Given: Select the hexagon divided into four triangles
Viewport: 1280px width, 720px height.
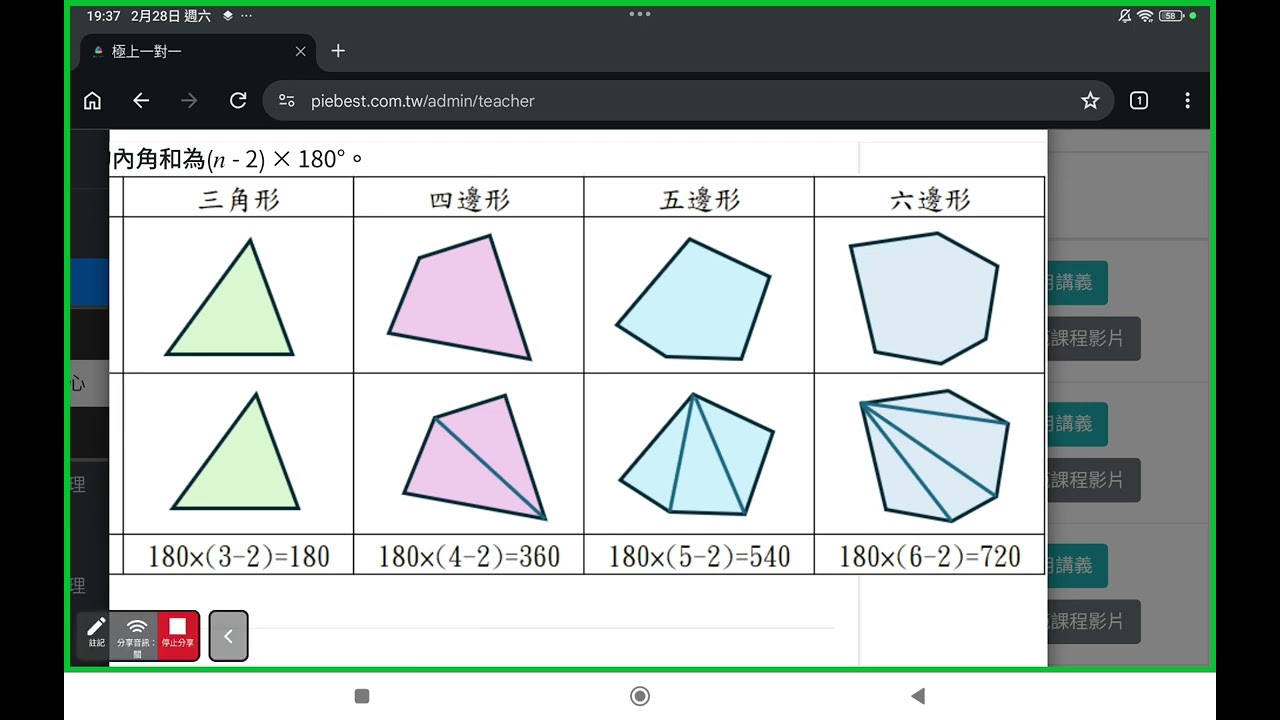Looking at the screenshot, I should pos(934,456).
